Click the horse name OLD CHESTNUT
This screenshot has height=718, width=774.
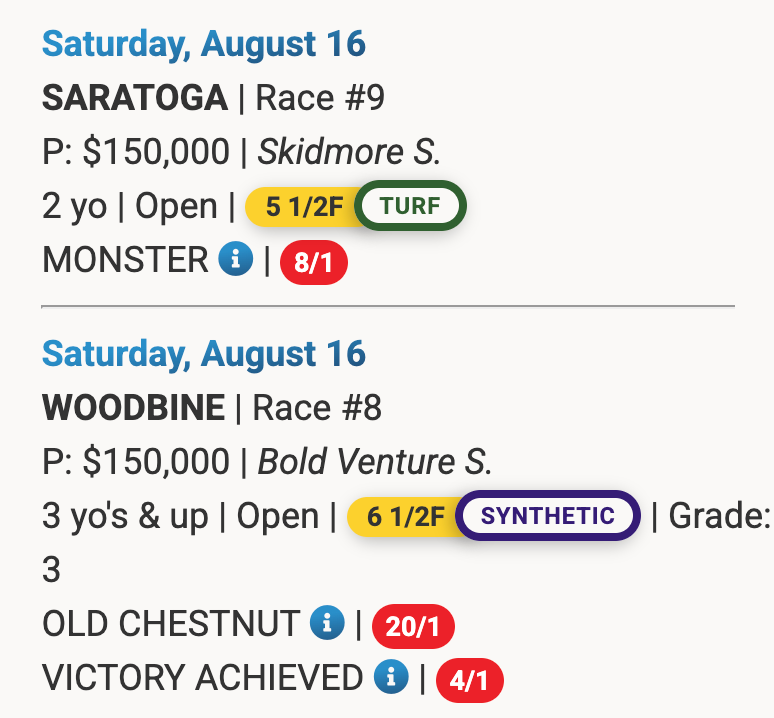pyautogui.click(x=170, y=623)
